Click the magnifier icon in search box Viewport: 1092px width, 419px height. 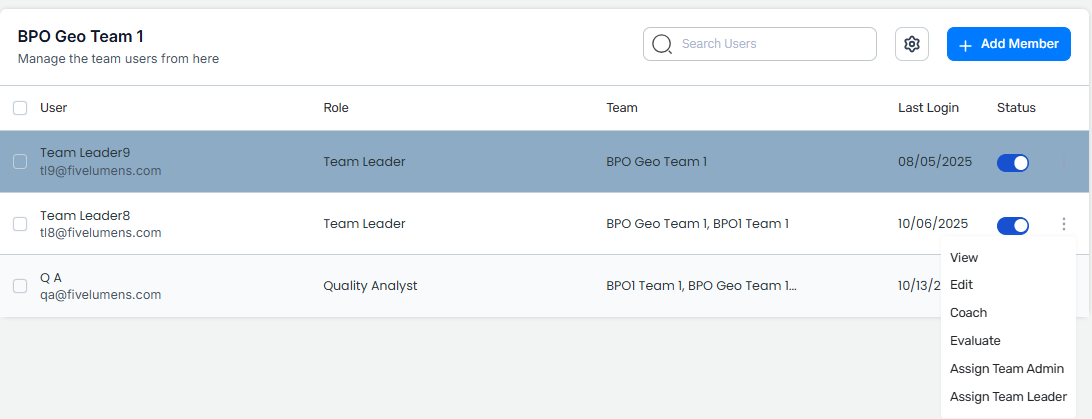662,44
